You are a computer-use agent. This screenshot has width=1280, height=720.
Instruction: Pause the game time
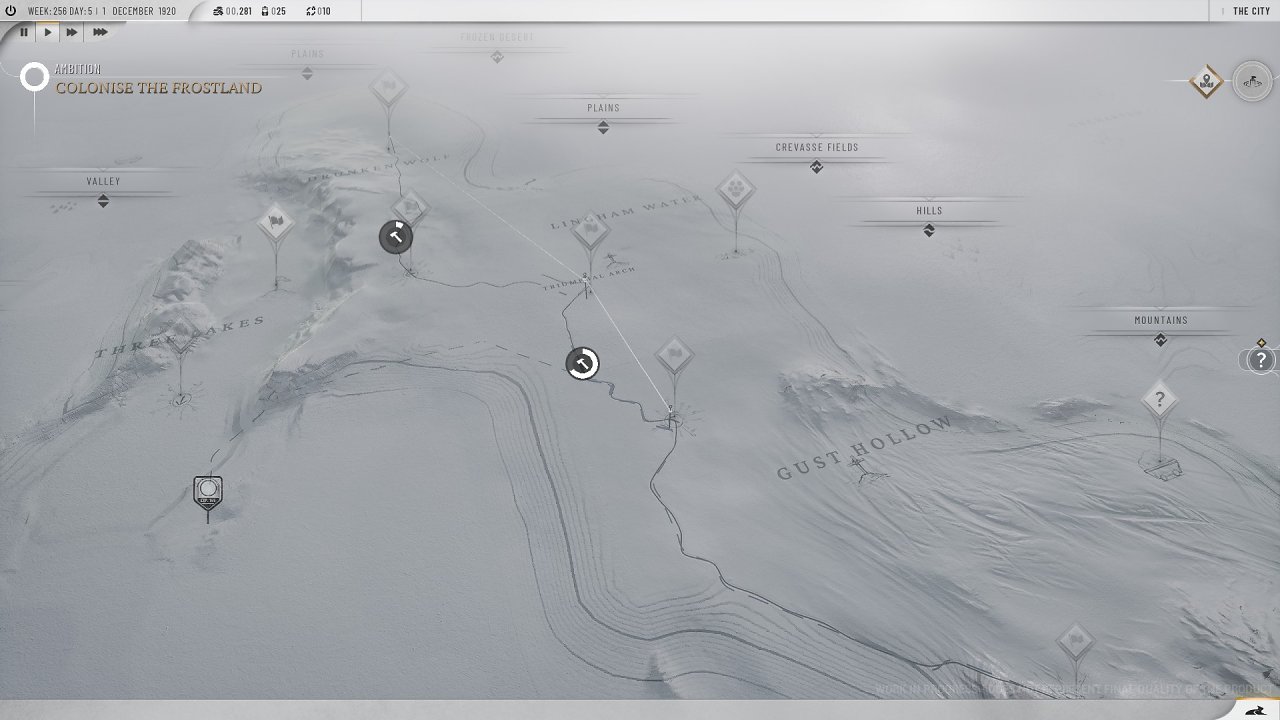(24, 32)
